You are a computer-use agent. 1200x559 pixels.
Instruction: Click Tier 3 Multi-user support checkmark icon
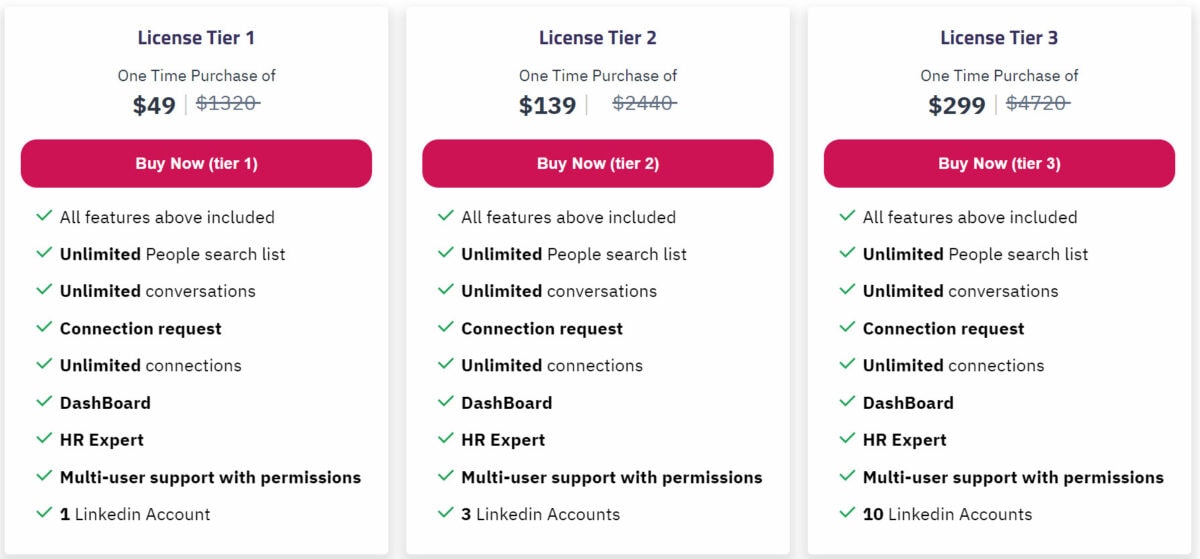tap(847, 476)
